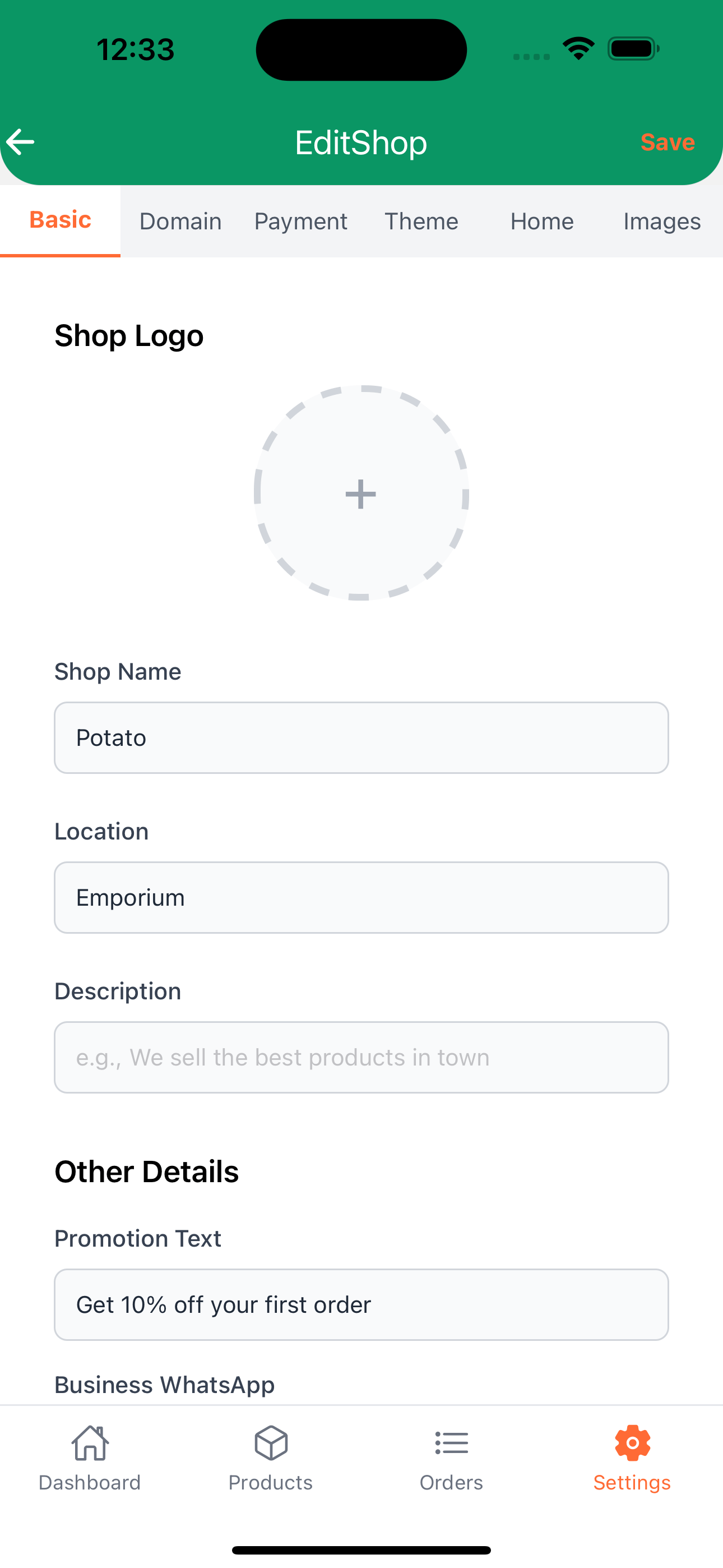
Task: Tap the battery status icon
Action: pos(633,49)
